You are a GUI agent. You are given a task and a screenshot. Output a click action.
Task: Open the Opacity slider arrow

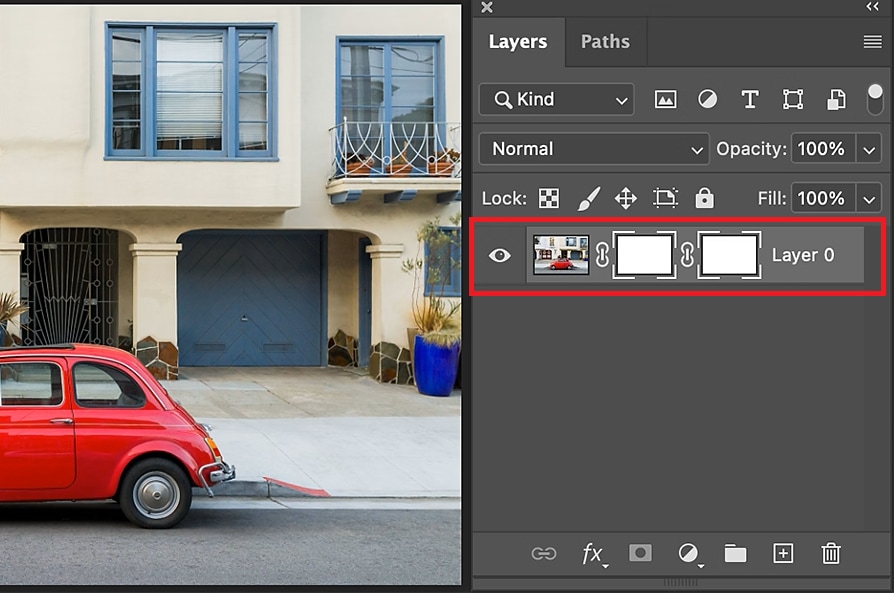tap(869, 150)
